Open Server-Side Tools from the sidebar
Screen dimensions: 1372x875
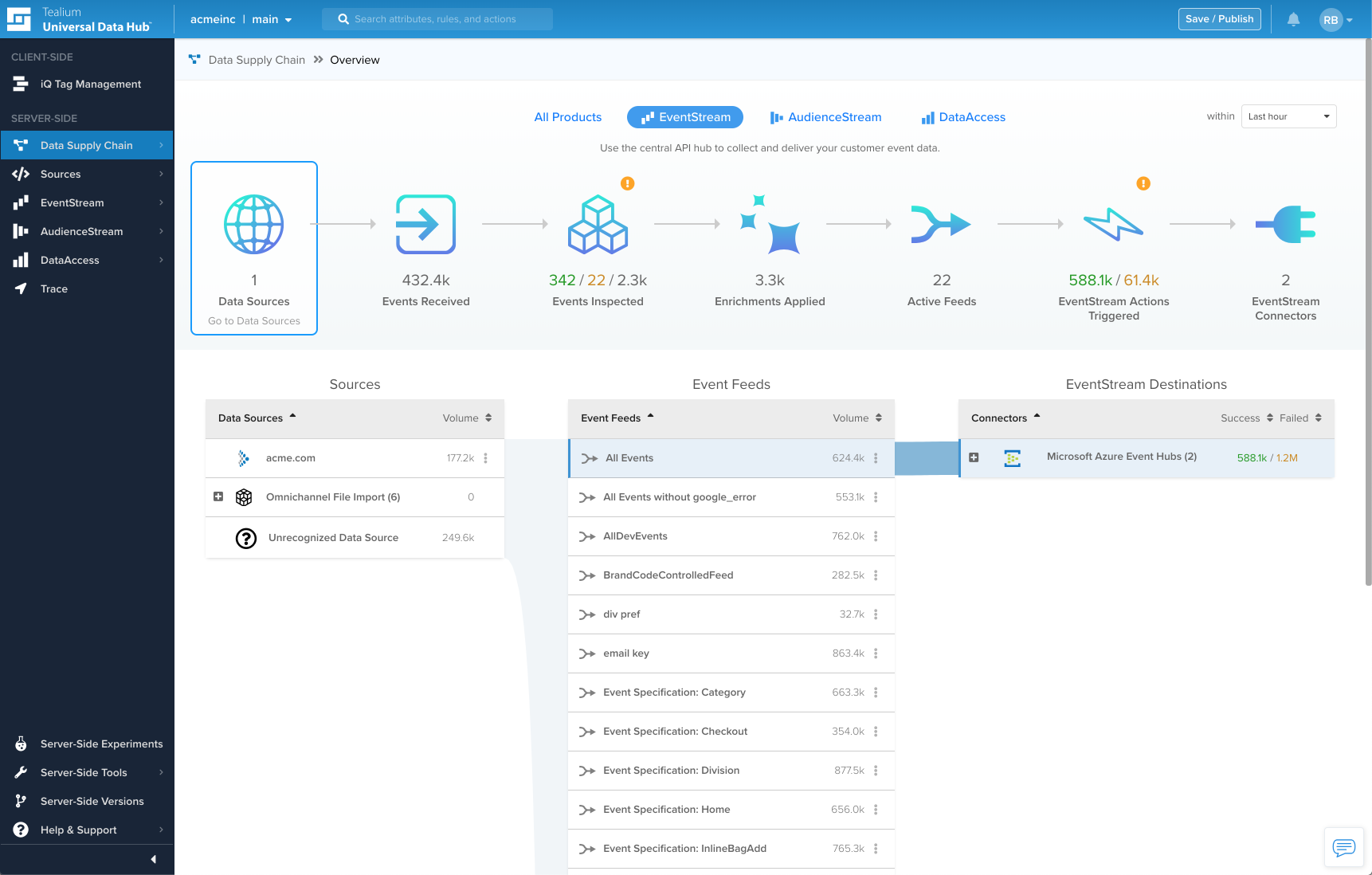(x=84, y=772)
